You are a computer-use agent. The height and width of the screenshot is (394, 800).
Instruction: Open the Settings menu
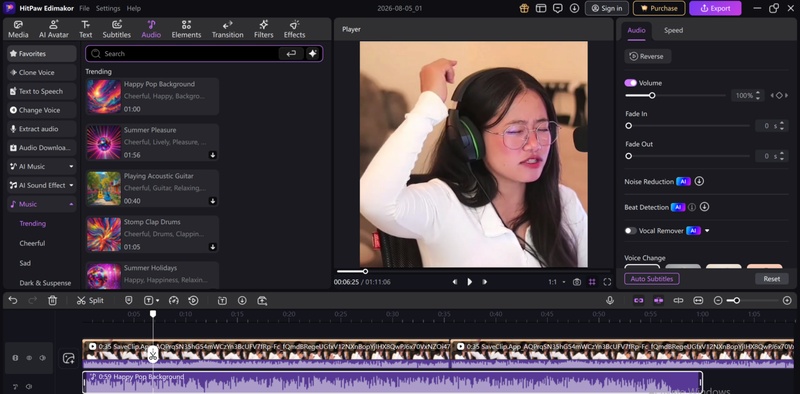pyautogui.click(x=108, y=8)
